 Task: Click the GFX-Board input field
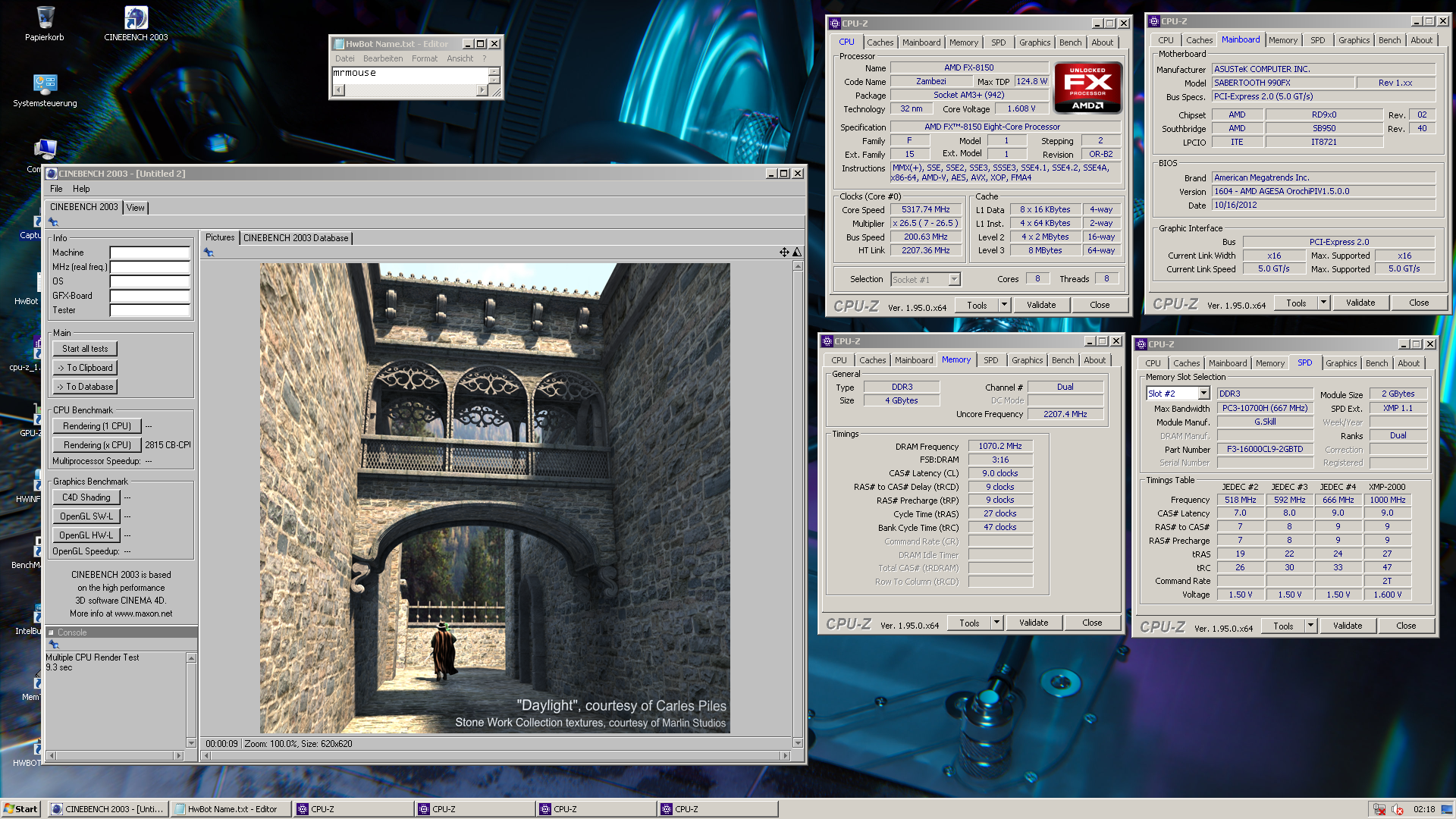(x=149, y=296)
